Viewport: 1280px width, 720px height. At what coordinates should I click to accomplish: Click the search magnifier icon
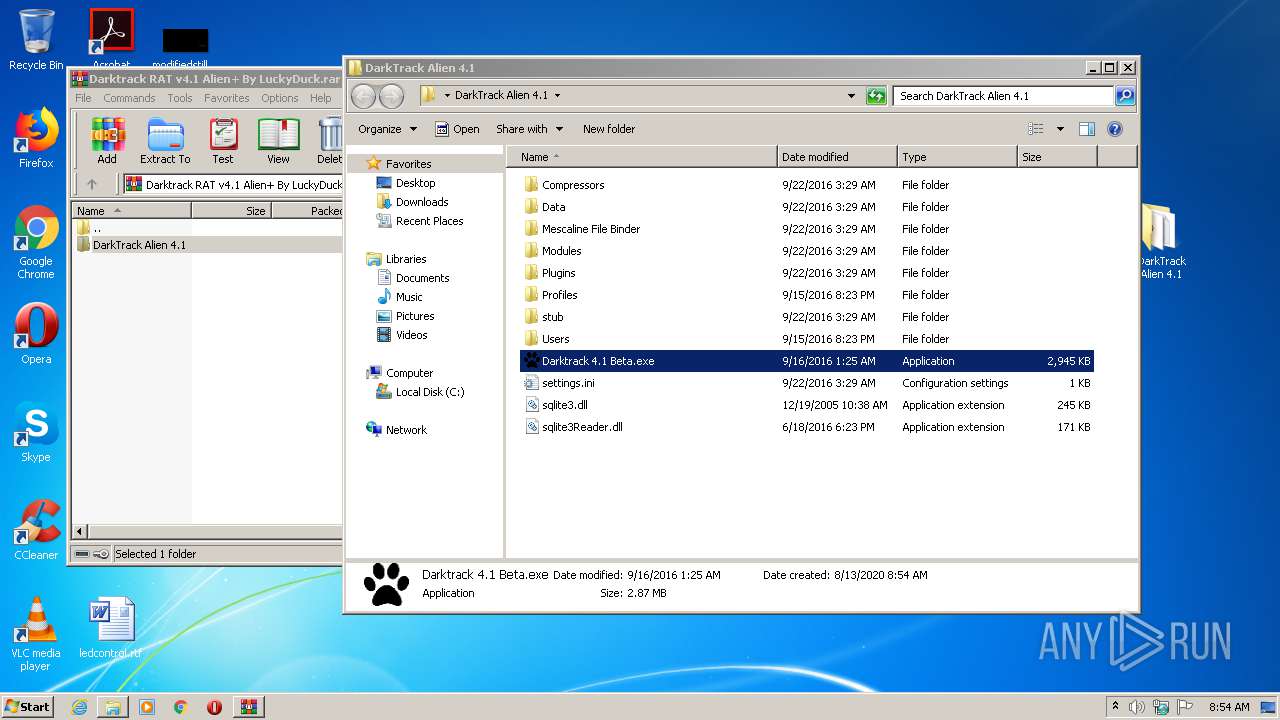pos(1125,96)
